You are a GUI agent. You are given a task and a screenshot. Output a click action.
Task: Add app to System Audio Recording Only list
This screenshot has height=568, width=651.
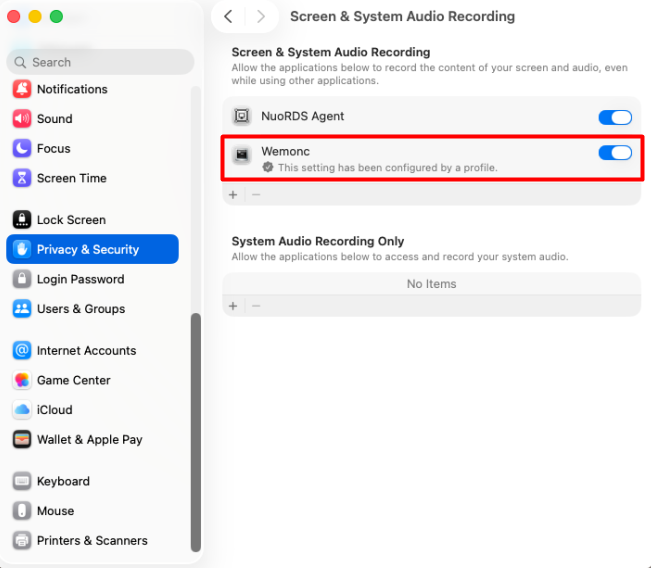point(233,306)
